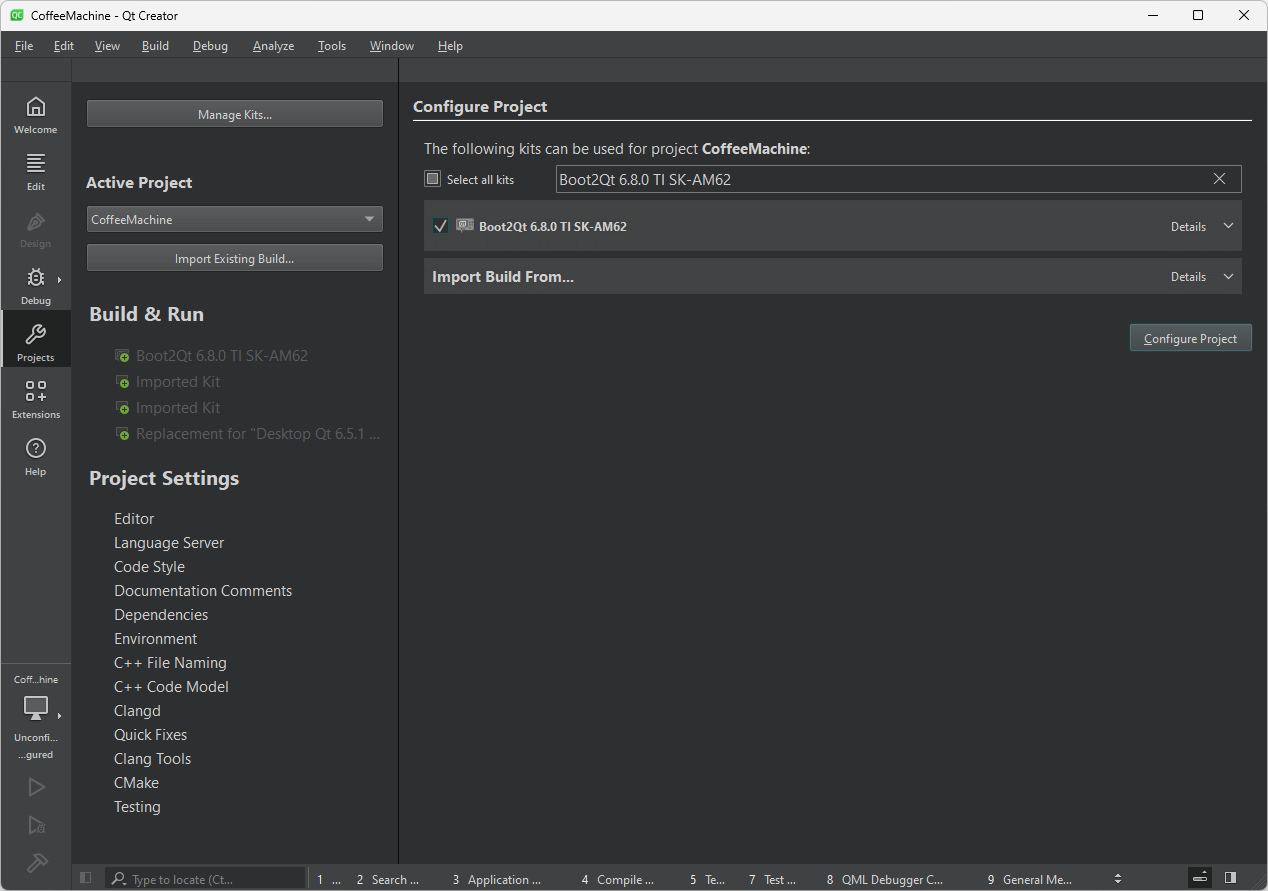Click the Type to locate search field
This screenshot has height=891, width=1268.
(x=210, y=879)
